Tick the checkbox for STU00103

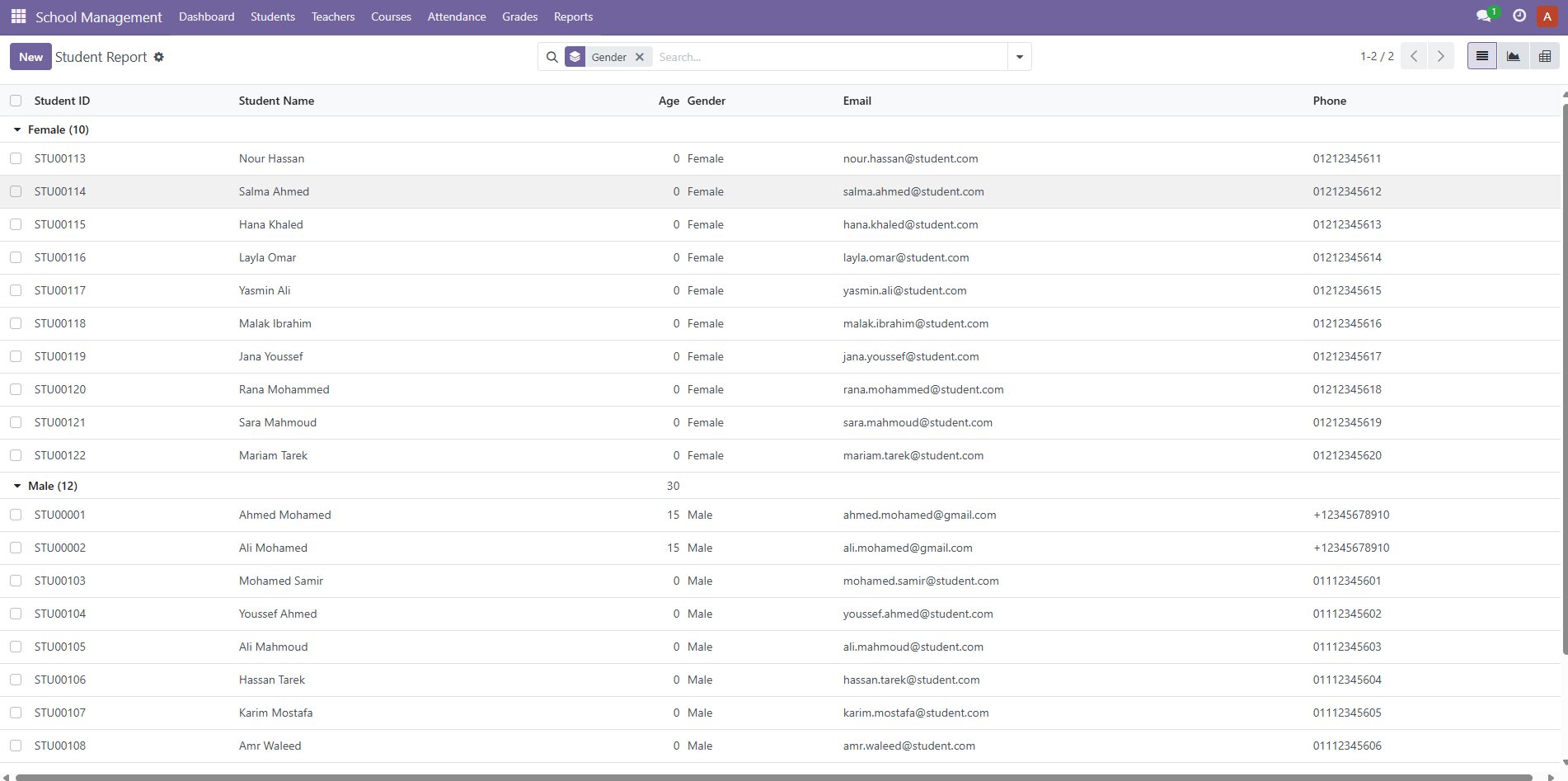click(16, 581)
